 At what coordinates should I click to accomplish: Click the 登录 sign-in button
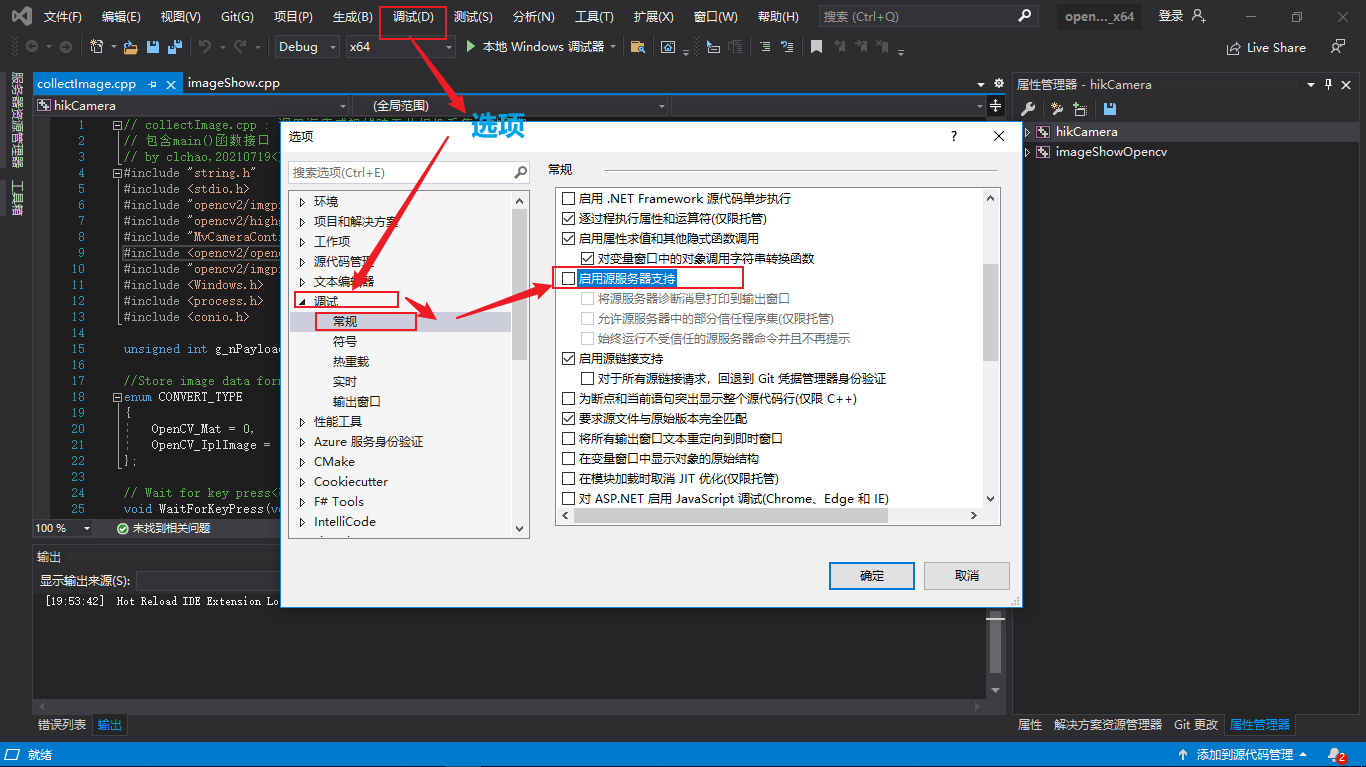point(1182,16)
